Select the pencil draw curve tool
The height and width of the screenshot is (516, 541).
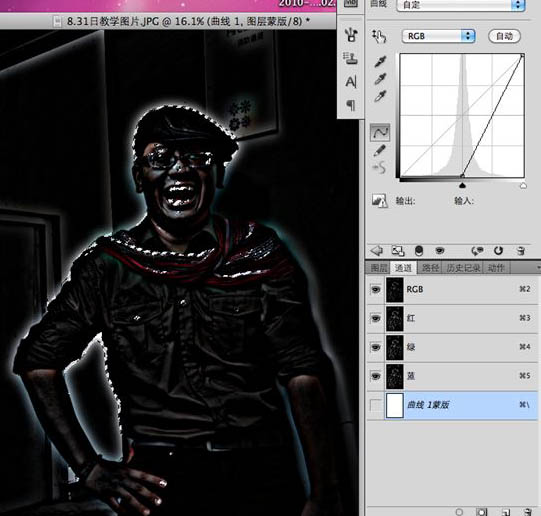[380, 151]
